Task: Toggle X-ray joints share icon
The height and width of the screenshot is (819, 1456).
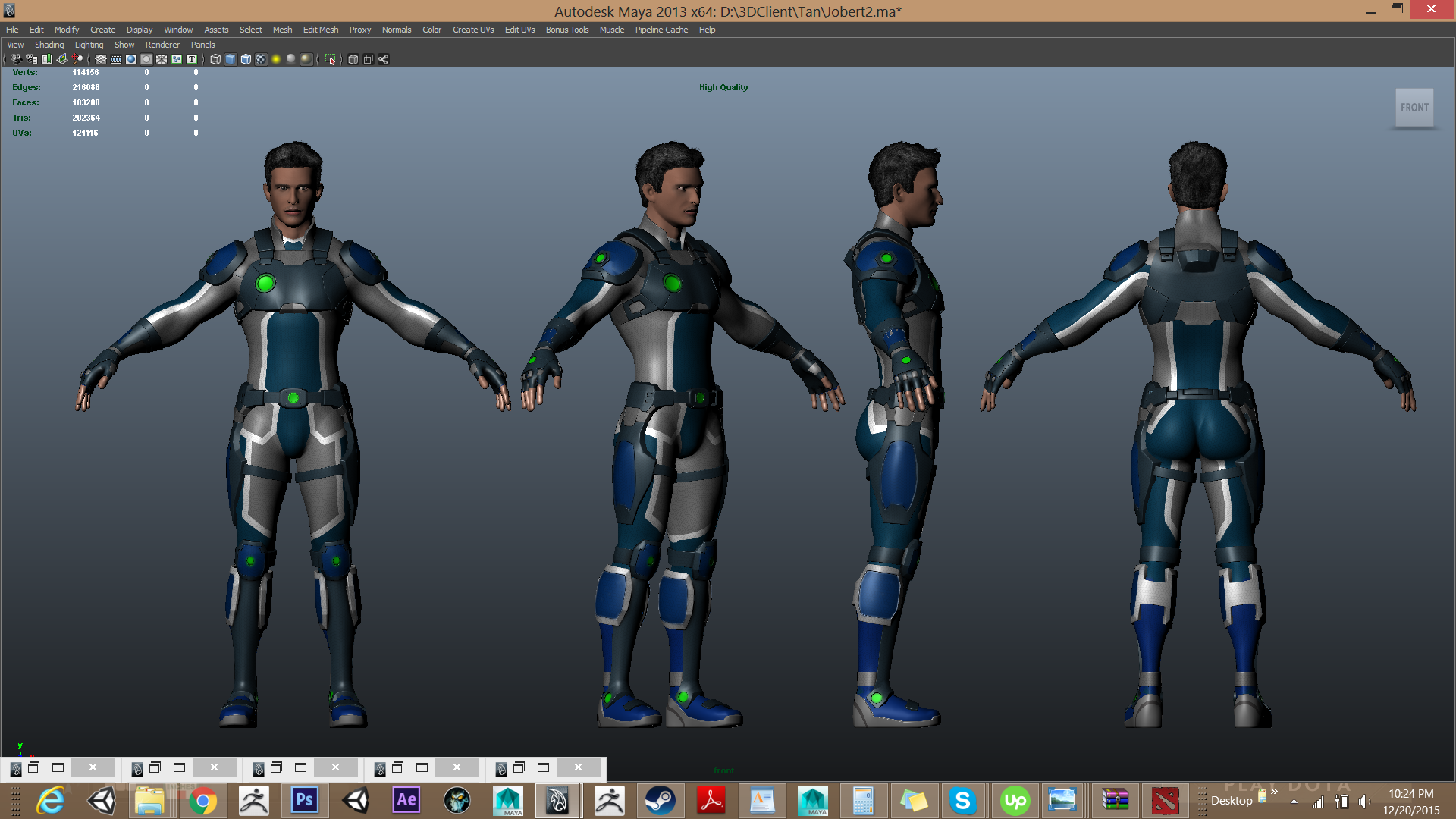Action: coord(384,59)
